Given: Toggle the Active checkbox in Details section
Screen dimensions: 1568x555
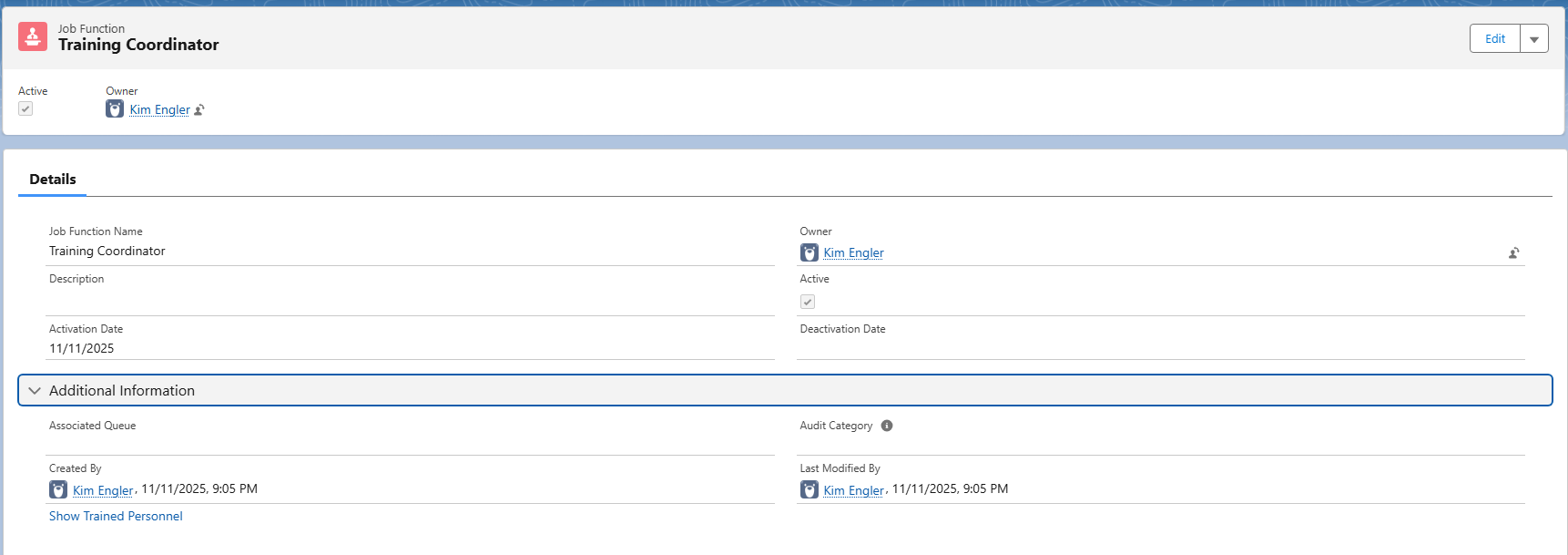Looking at the screenshot, I should (x=808, y=302).
